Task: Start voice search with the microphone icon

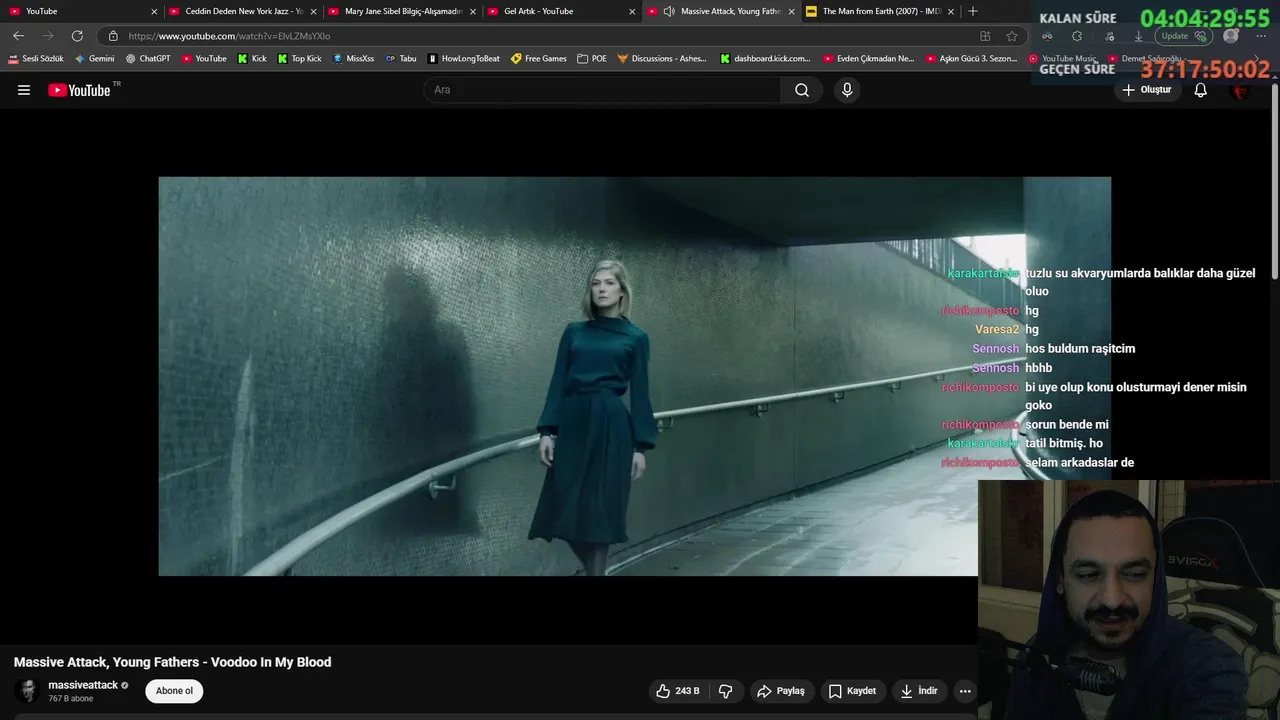Action: [x=847, y=90]
